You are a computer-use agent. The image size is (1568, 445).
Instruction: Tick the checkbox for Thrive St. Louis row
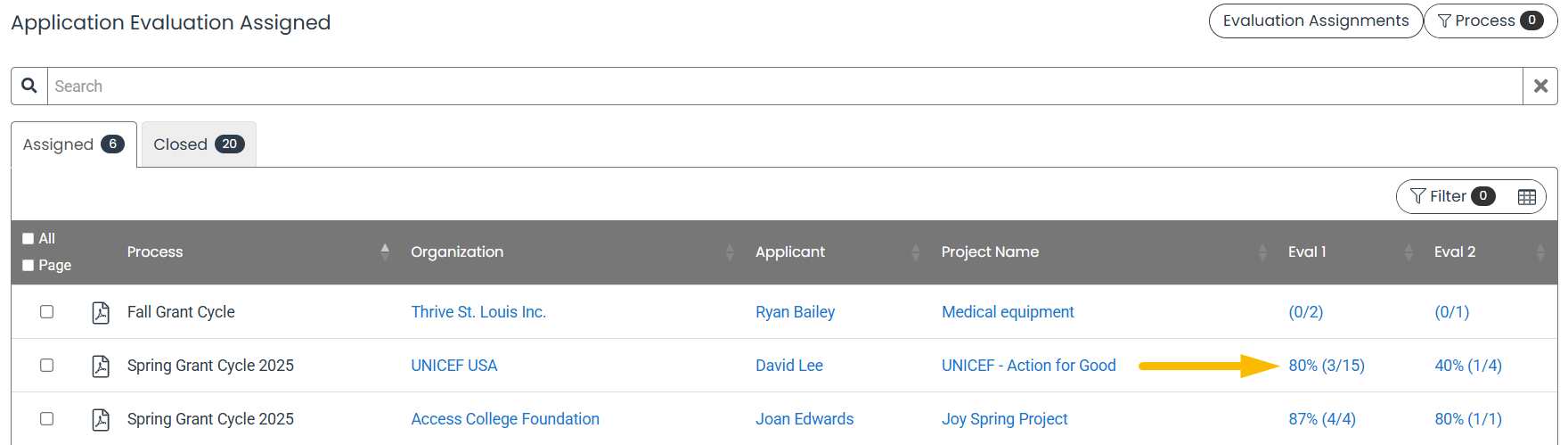(x=47, y=312)
